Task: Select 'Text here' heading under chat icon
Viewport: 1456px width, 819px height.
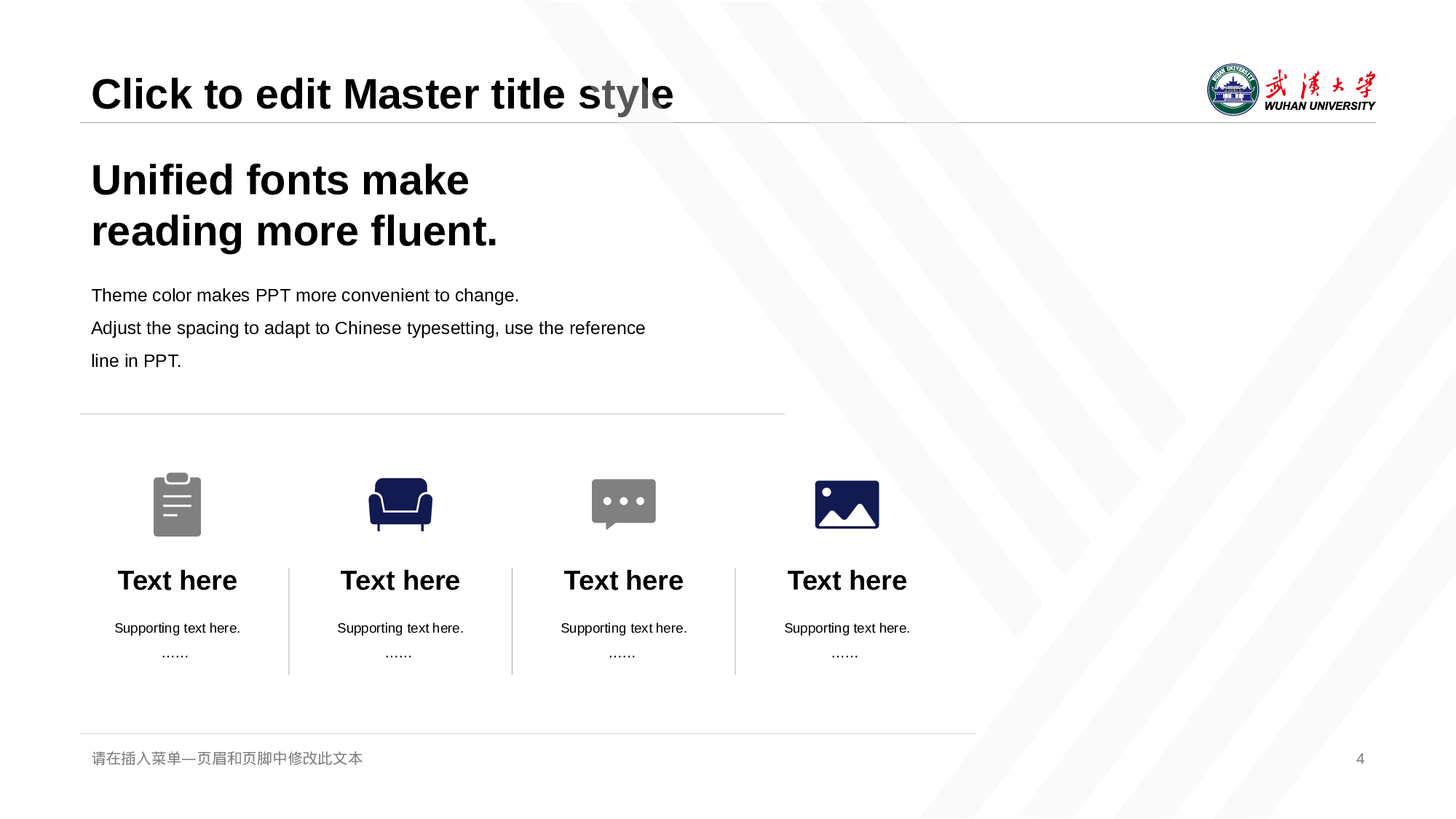Action: pyautogui.click(x=624, y=581)
